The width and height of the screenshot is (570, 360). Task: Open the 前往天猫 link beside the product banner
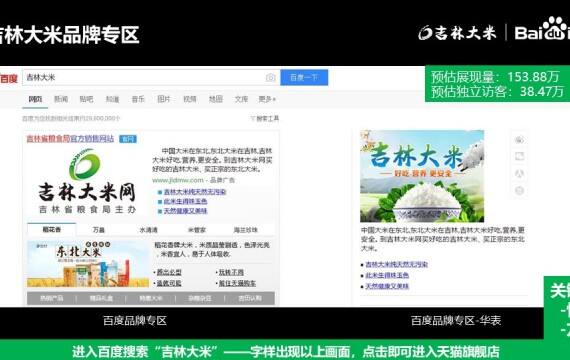point(237,283)
